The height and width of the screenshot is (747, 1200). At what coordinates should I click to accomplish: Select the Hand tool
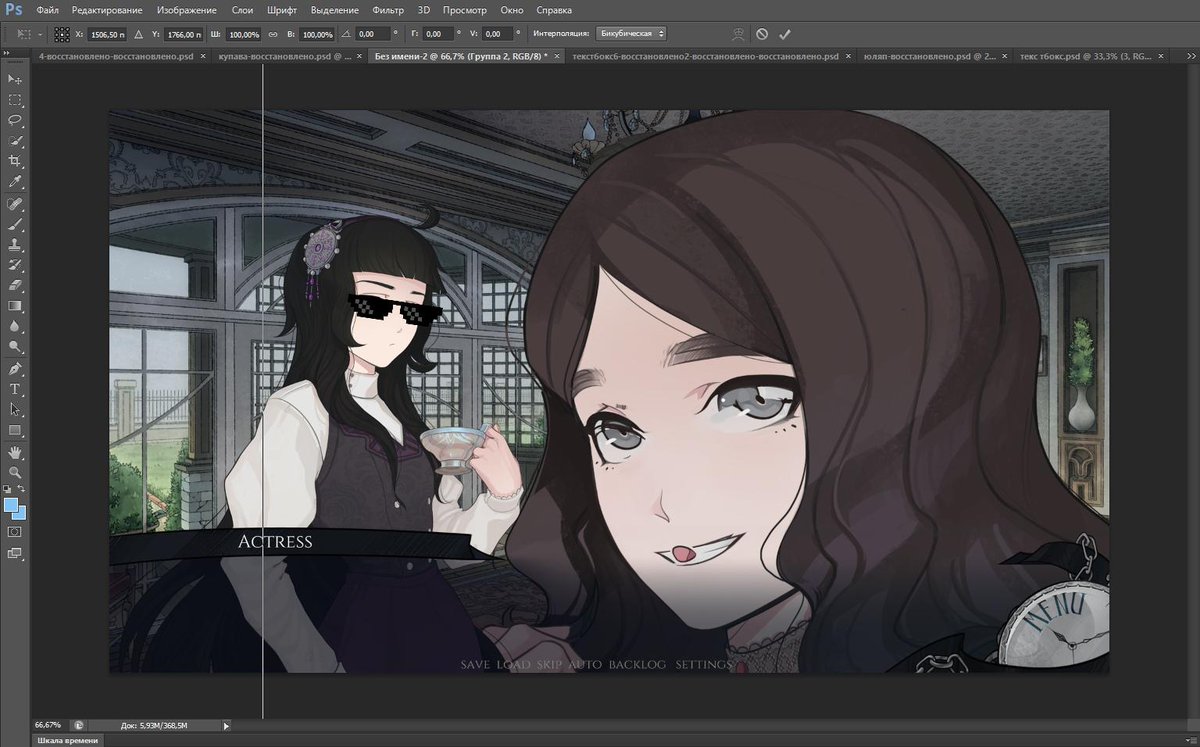(15, 452)
